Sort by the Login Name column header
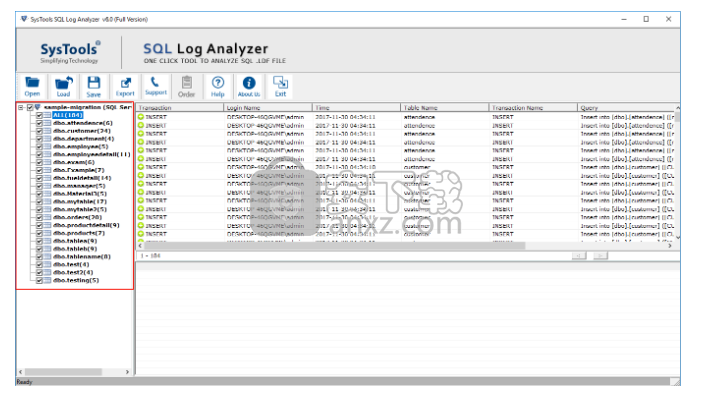716x396 pixels. pyautogui.click(x=268, y=108)
